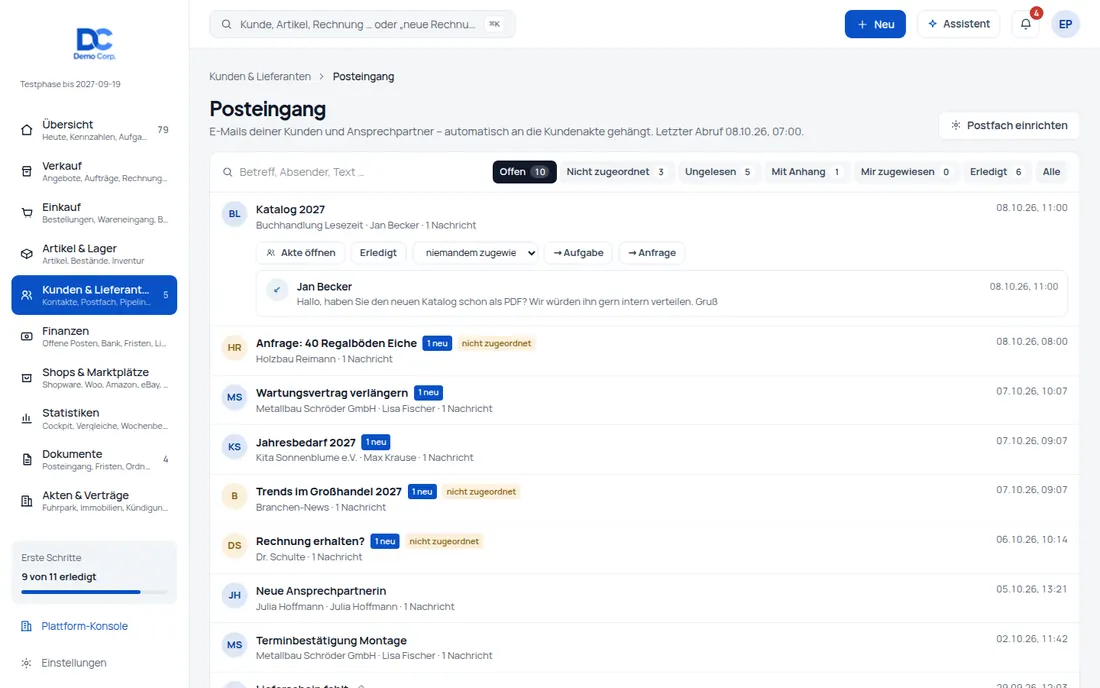Open the niemandem zugewiesen assignment dropdown
This screenshot has width=1100, height=688.
(476, 252)
